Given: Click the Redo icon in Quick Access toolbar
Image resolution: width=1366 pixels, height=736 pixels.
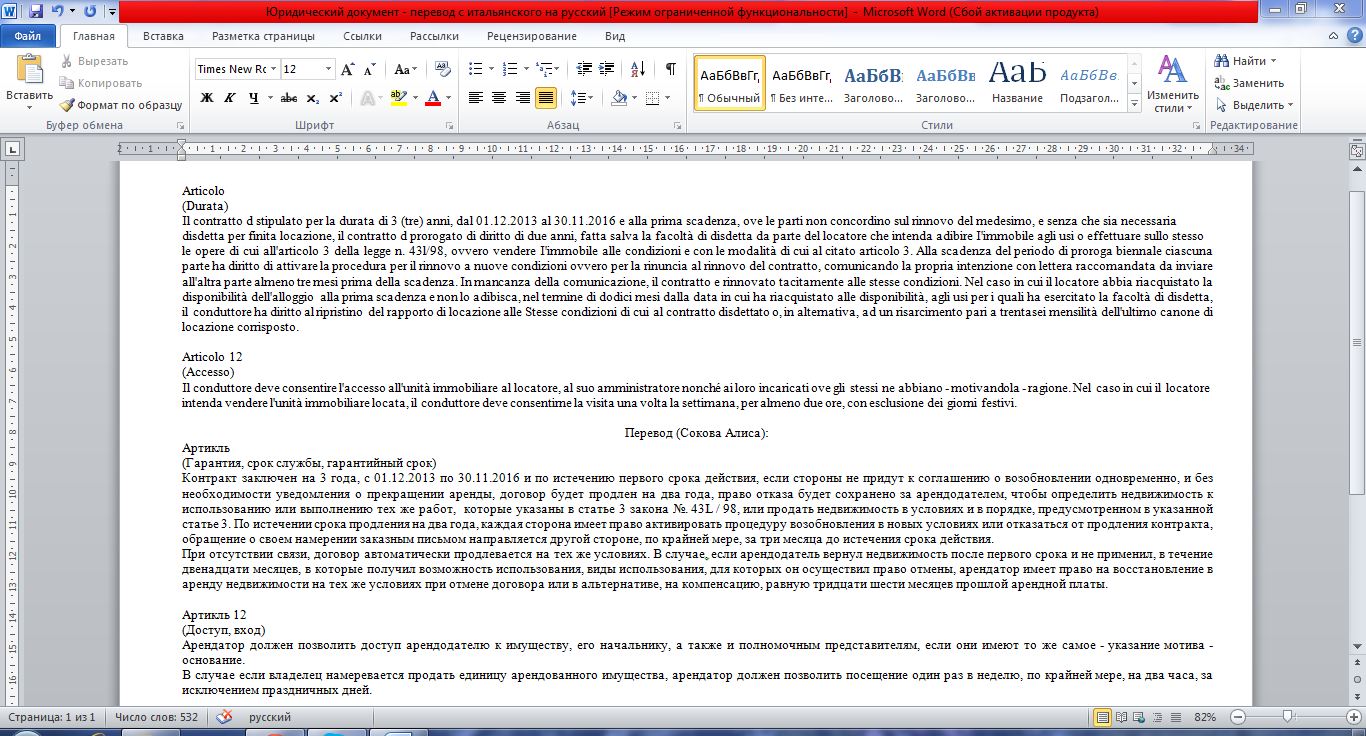Looking at the screenshot, I should tap(91, 12).
